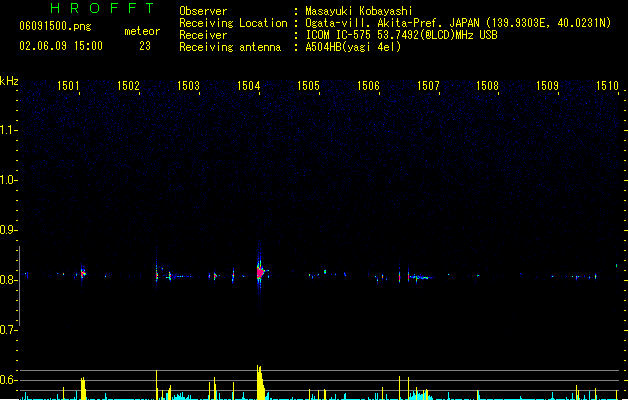629x400 pixels.
Task: Select the filename 06091500.png
Action: pyautogui.click(x=55, y=26)
